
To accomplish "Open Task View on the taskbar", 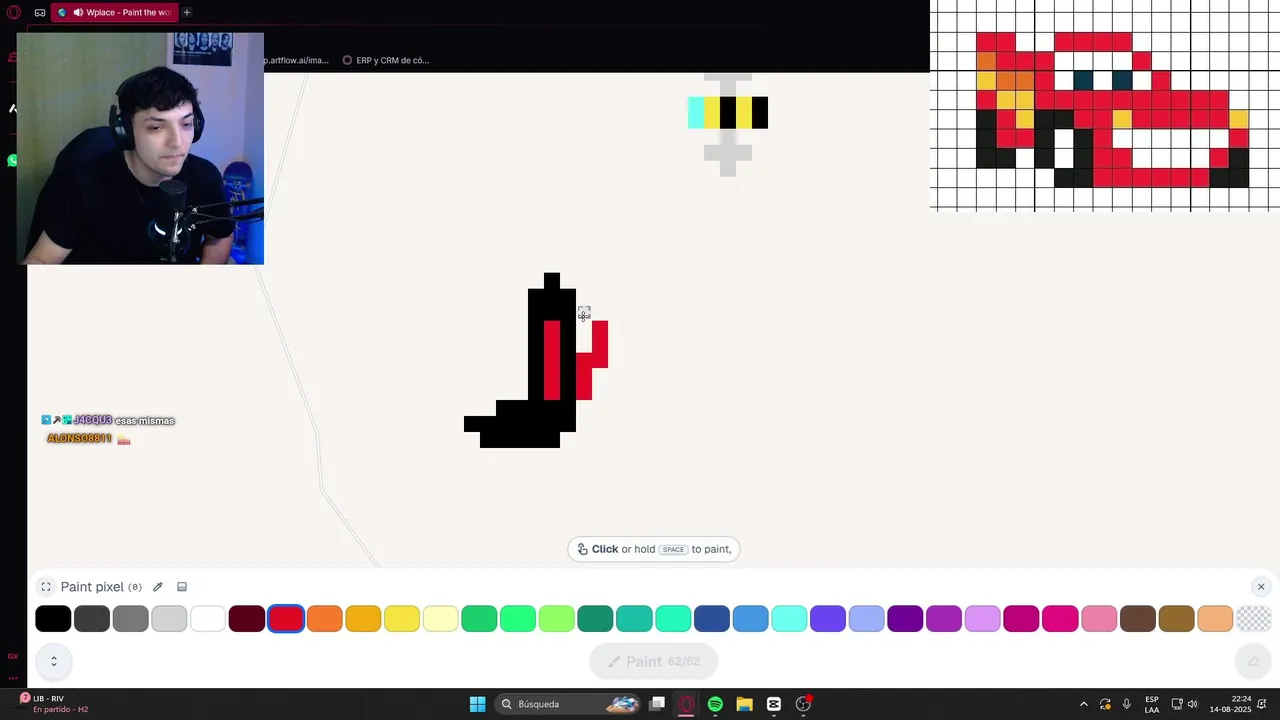I will pyautogui.click(x=657, y=704).
